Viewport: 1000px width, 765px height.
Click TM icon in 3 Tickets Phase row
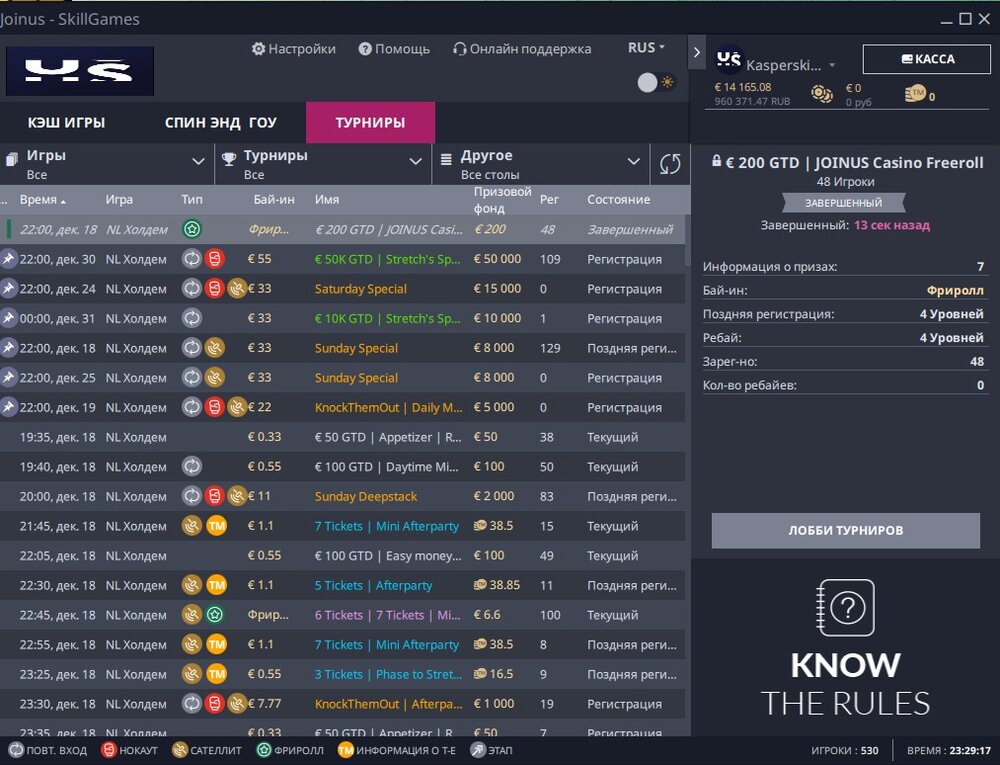217,674
